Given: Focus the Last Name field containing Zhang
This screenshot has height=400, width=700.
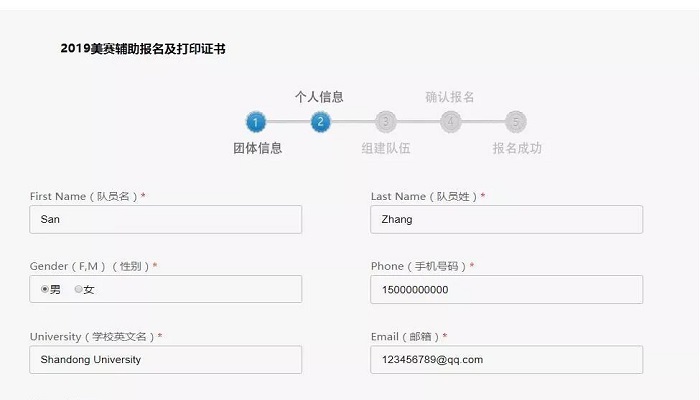Looking at the screenshot, I should (507, 219).
